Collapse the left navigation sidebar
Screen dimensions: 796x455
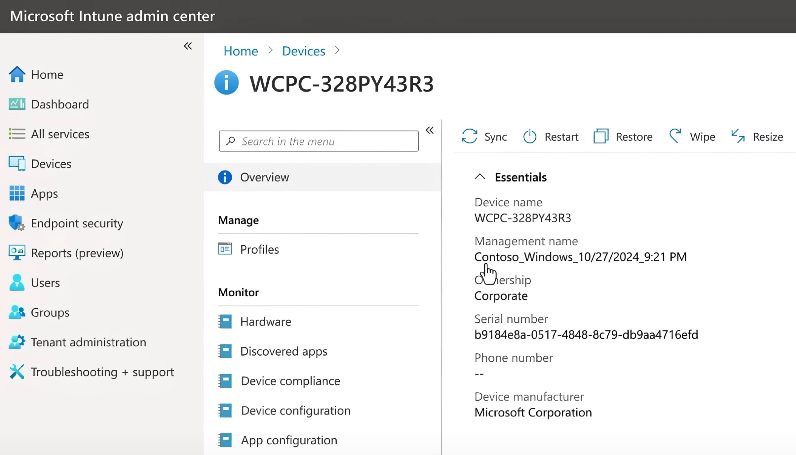click(x=187, y=46)
